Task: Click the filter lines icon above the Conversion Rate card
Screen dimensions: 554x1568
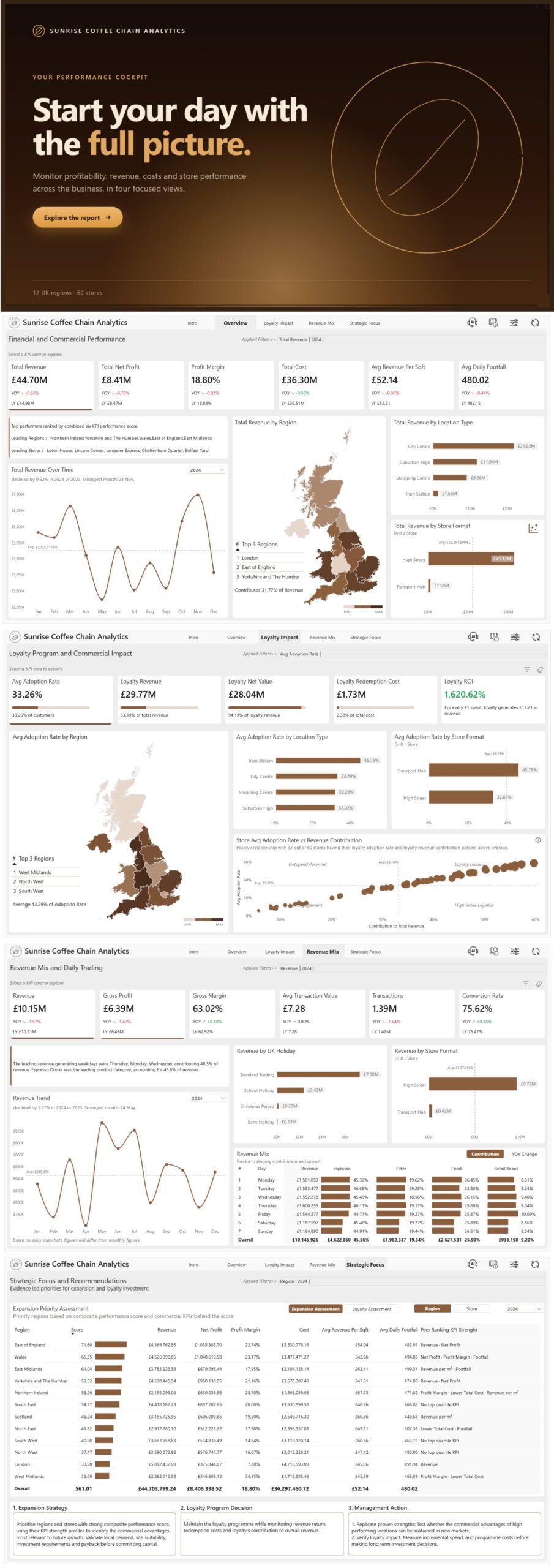Action: point(526,984)
